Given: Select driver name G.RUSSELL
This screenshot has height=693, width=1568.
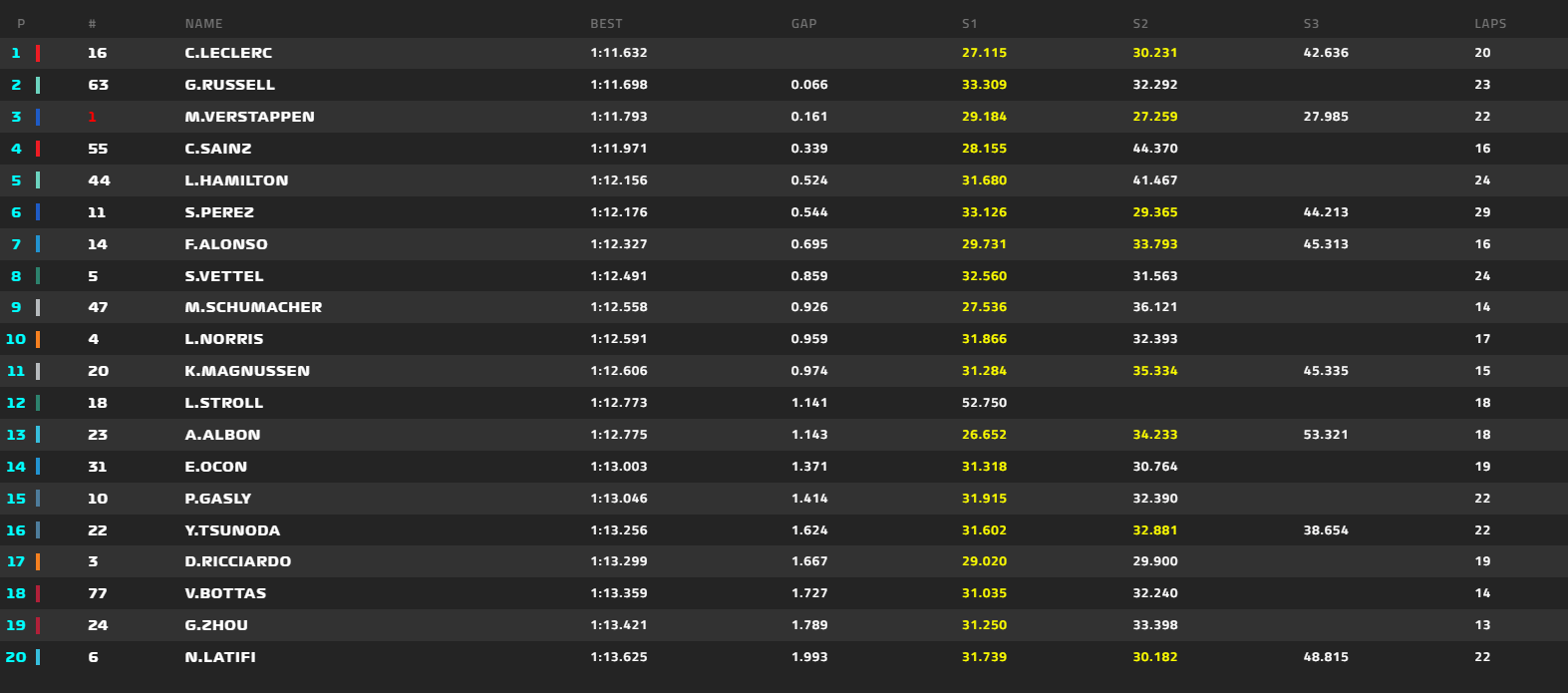Looking at the screenshot, I should click(x=229, y=85).
